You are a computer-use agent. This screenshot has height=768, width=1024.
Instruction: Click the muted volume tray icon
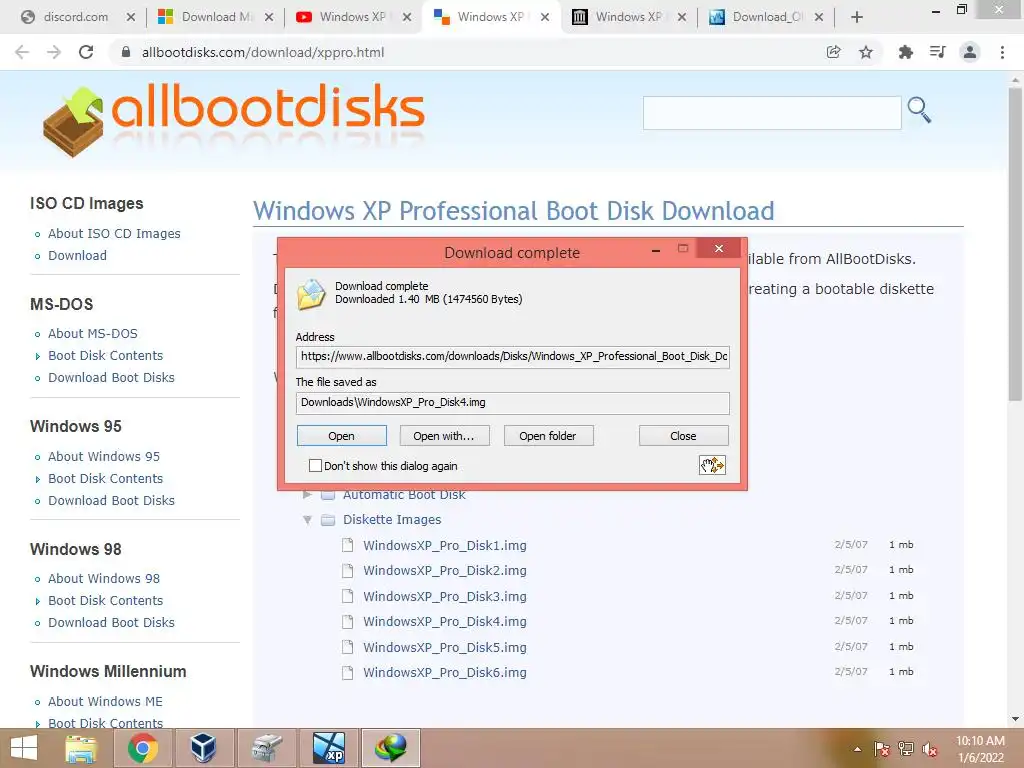(x=929, y=750)
